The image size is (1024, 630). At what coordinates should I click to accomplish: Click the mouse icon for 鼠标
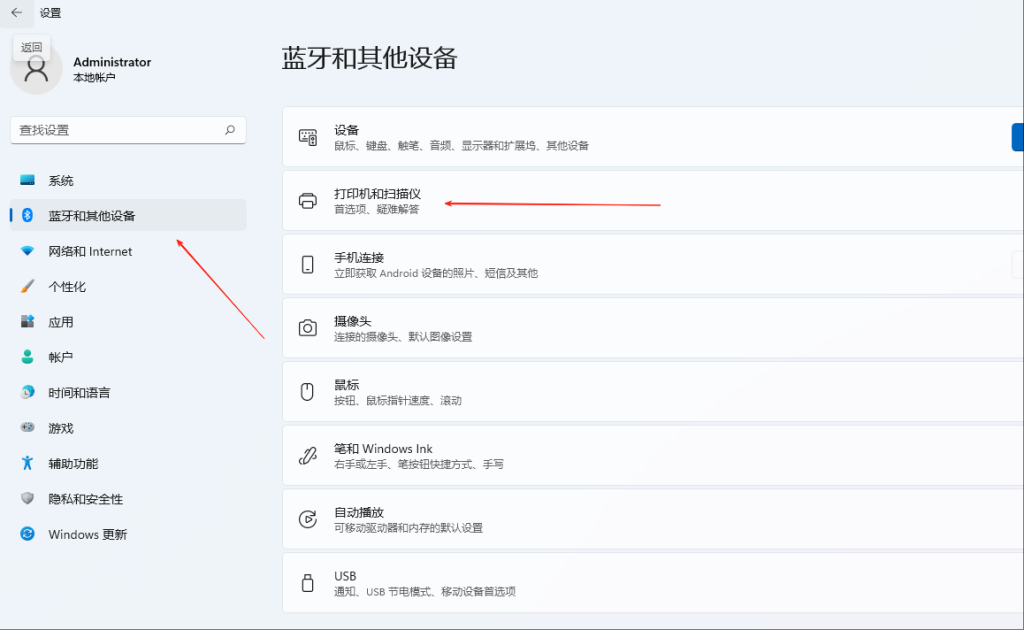point(307,392)
